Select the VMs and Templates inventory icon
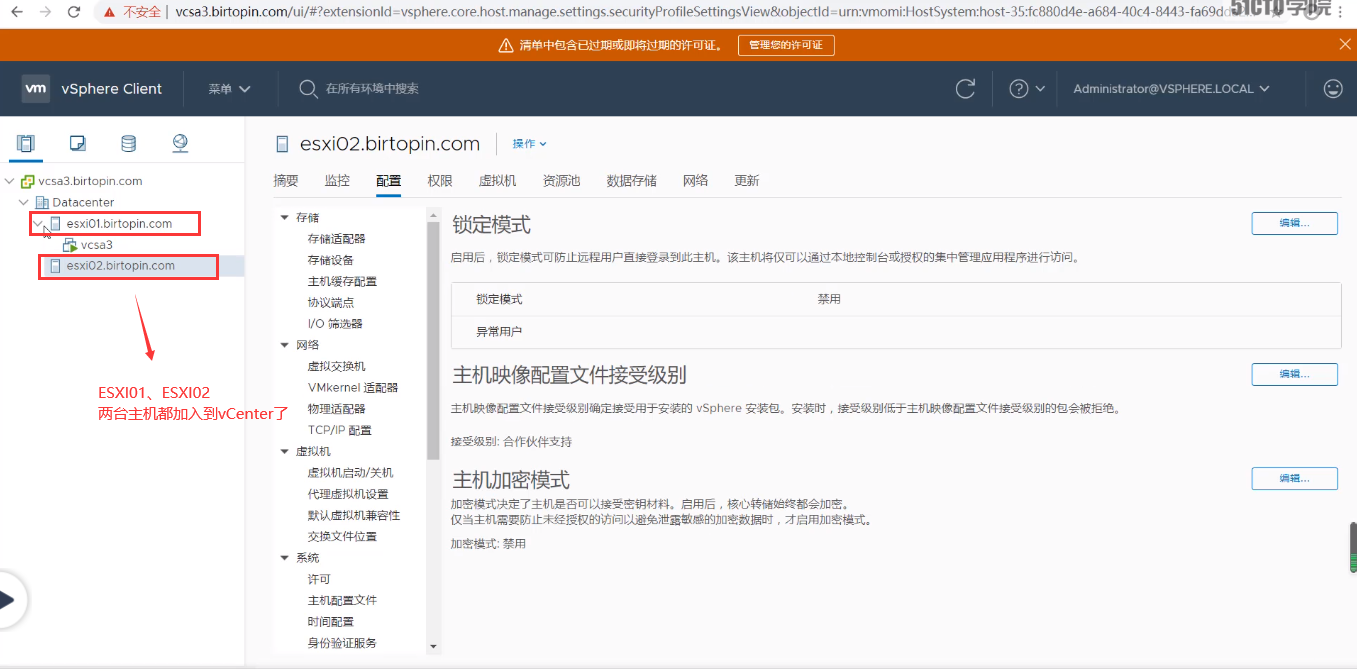The height and width of the screenshot is (671, 1357). pyautogui.click(x=77, y=143)
